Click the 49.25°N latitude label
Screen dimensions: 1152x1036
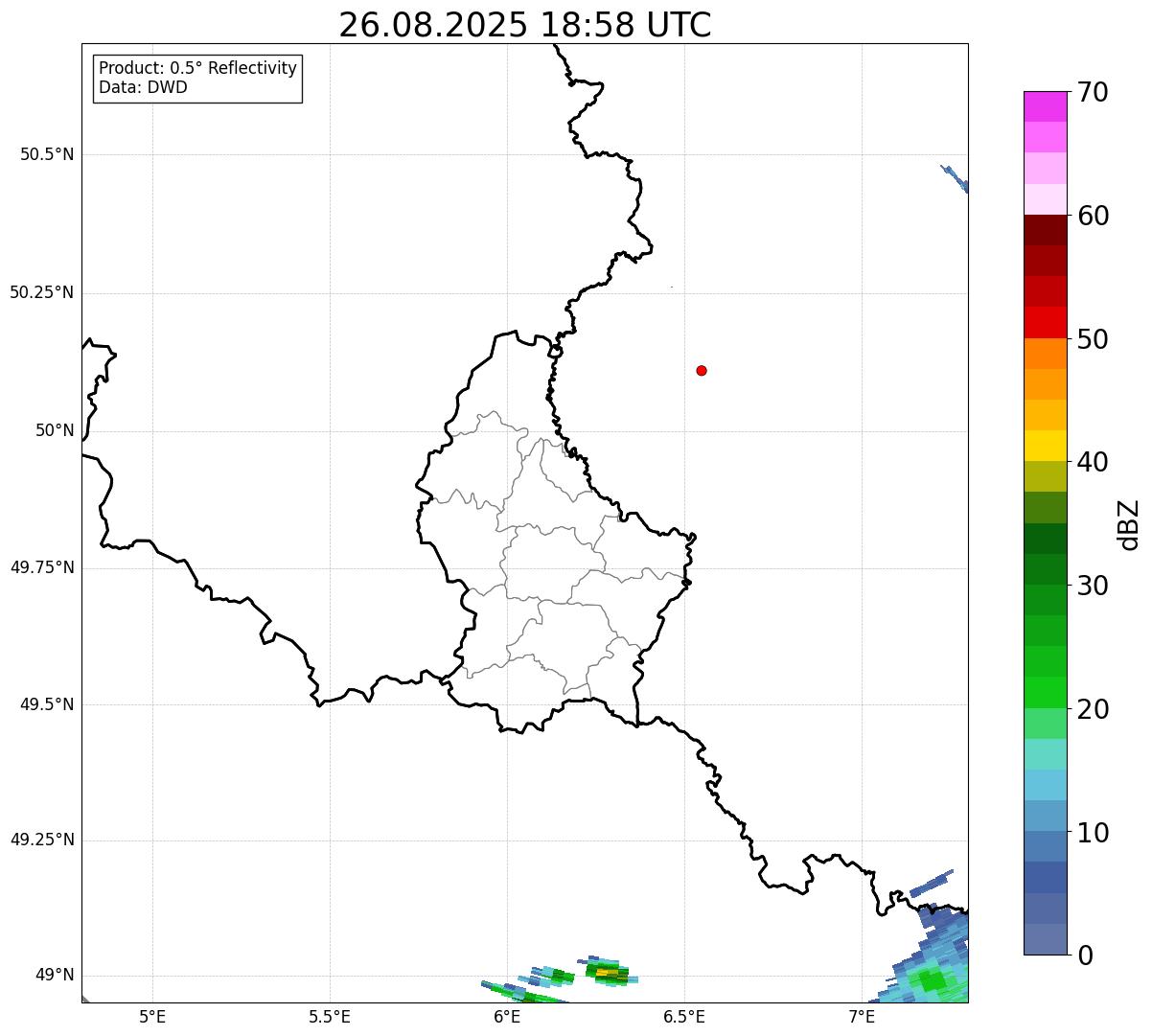point(42,840)
